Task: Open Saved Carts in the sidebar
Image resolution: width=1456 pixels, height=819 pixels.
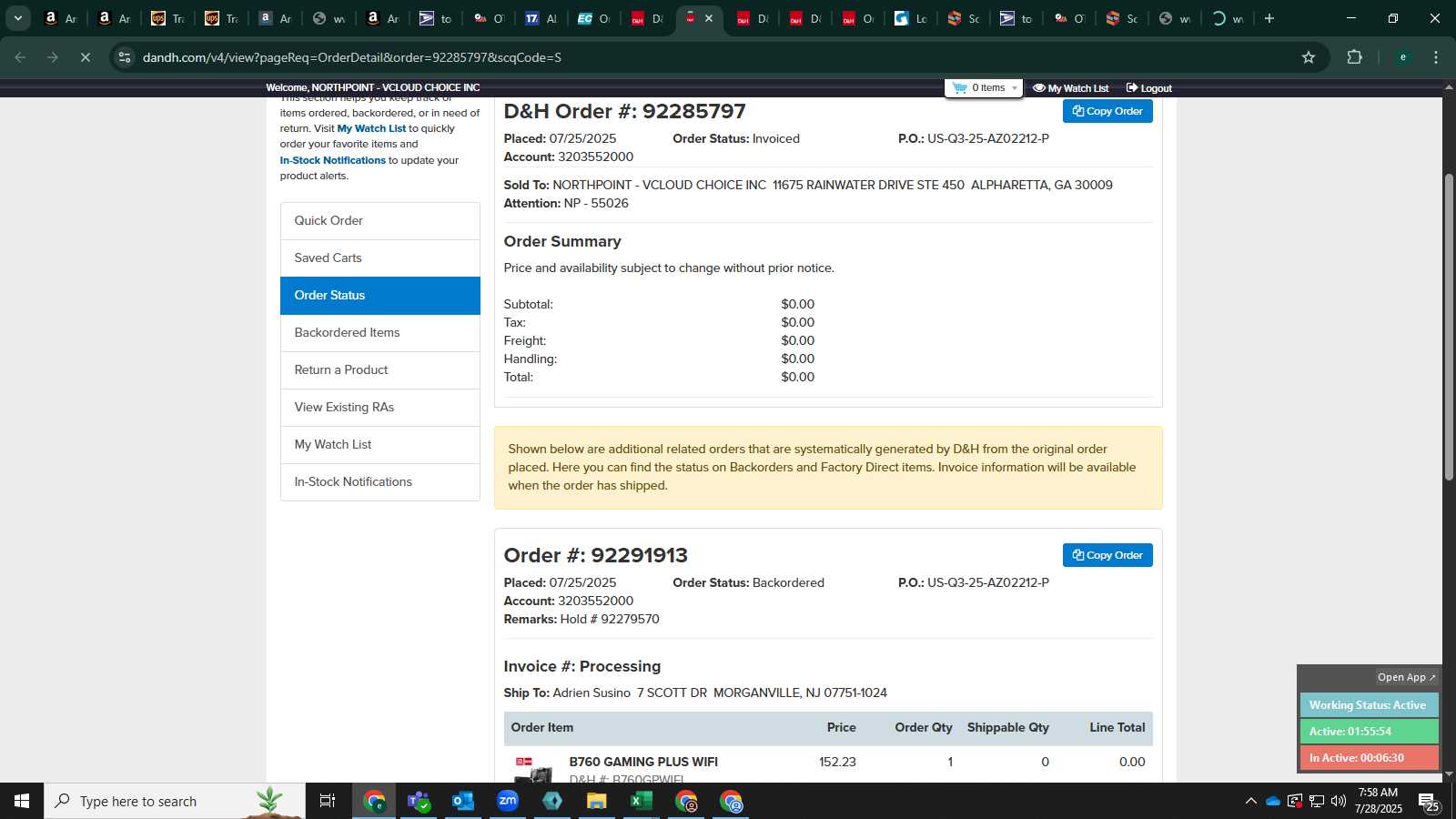Action: click(380, 258)
